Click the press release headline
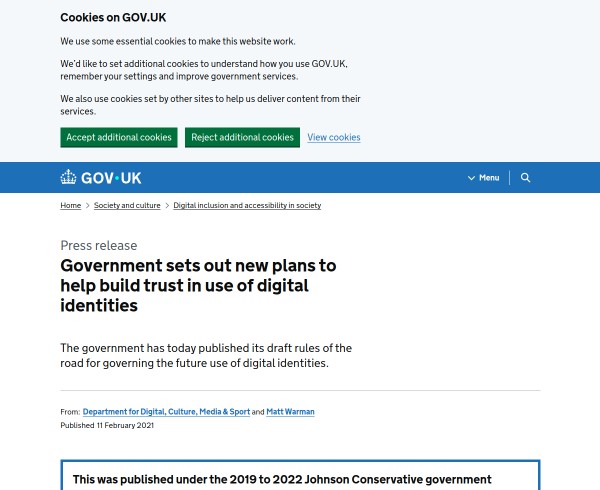Image resolution: width=600 pixels, height=490 pixels. [x=198, y=285]
